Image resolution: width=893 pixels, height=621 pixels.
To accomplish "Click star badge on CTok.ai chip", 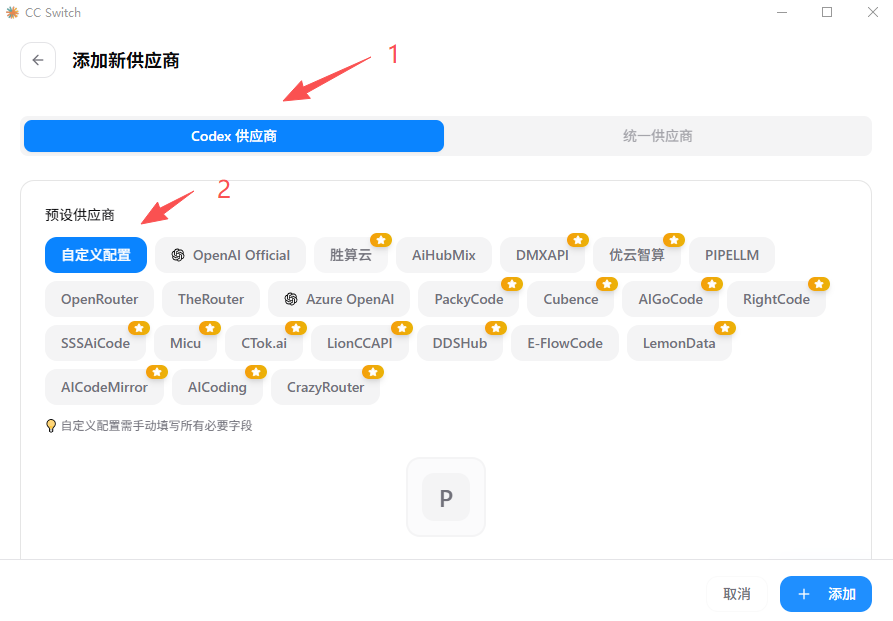I will (296, 328).
